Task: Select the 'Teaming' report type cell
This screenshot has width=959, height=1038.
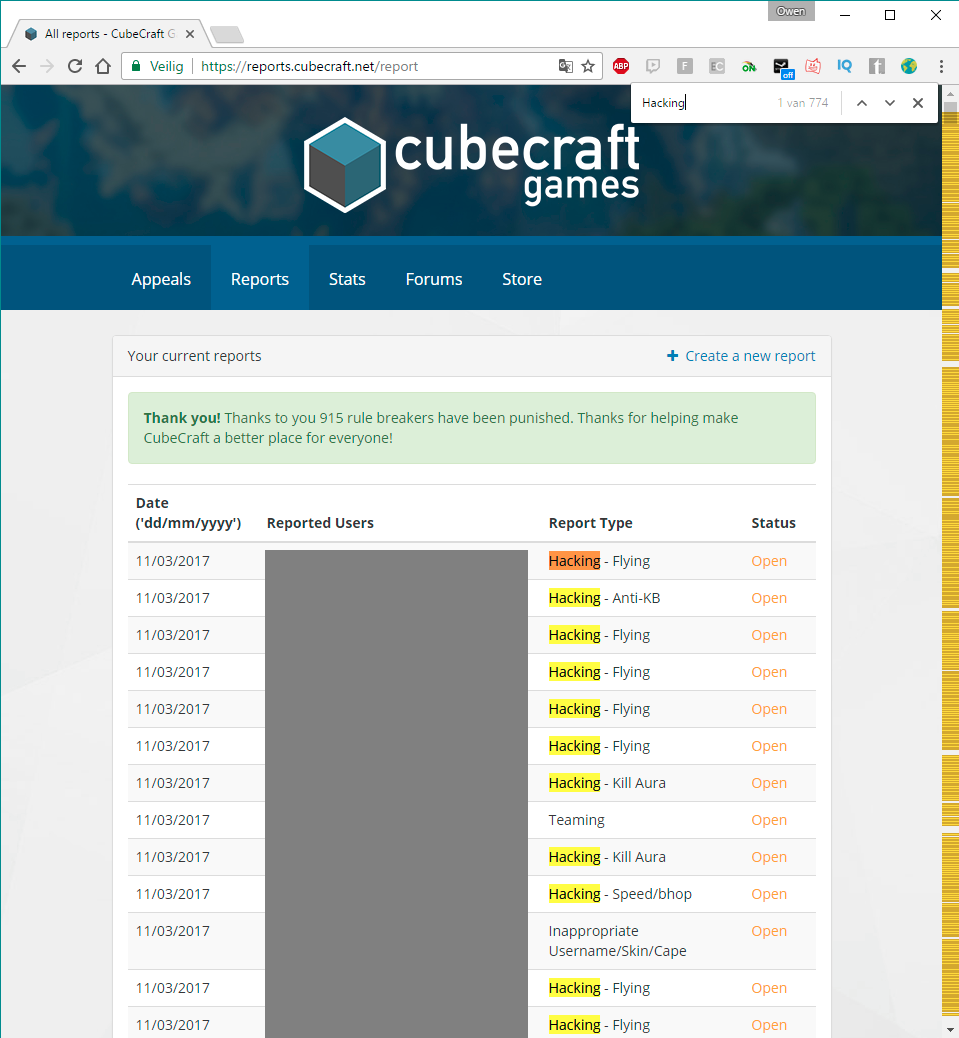Action: point(576,820)
